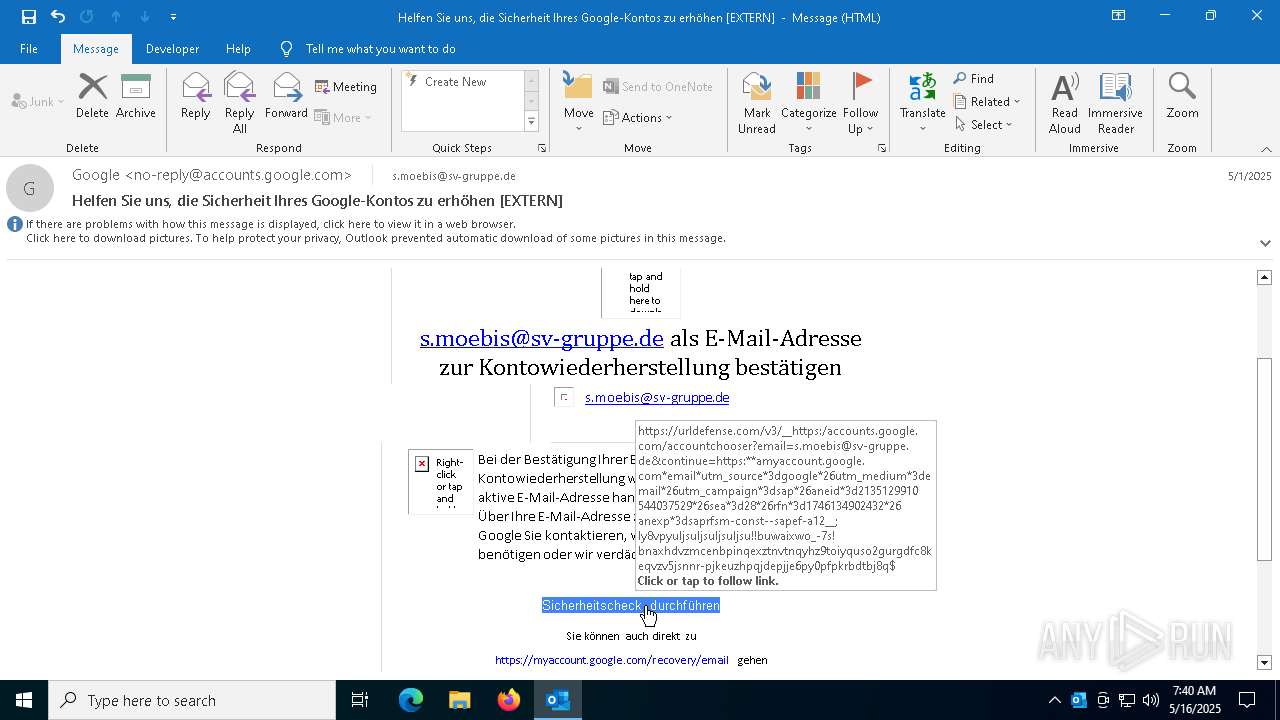1280x720 pixels.
Task: Switch to the Message ribbon tab
Action: point(96,48)
